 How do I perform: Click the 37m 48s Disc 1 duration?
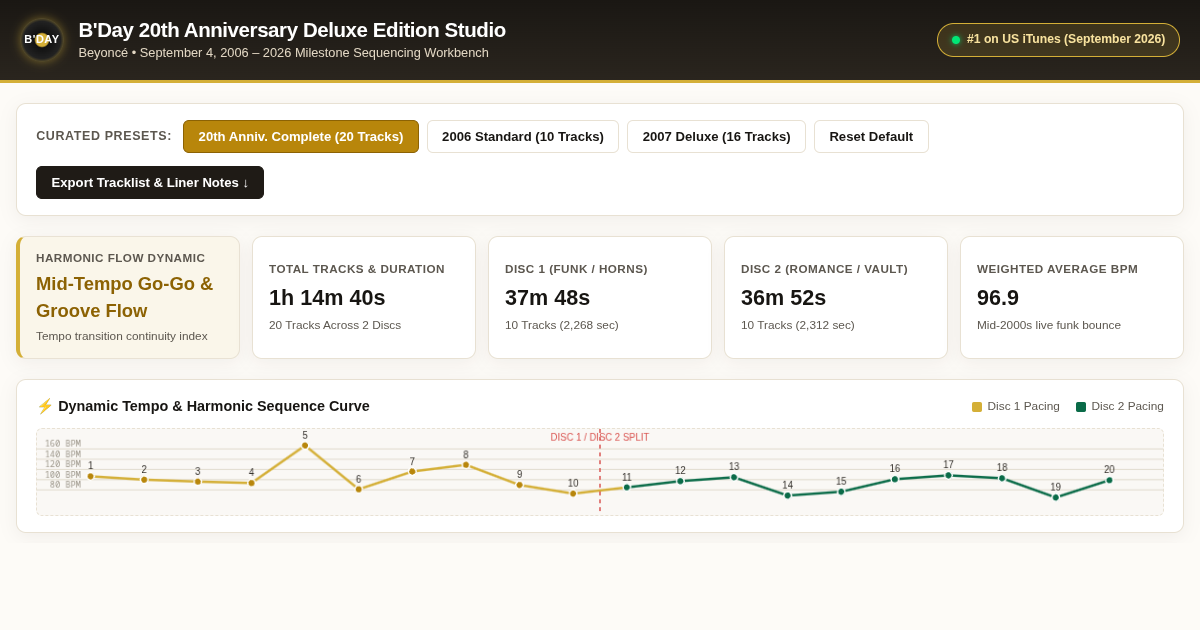[x=548, y=298]
